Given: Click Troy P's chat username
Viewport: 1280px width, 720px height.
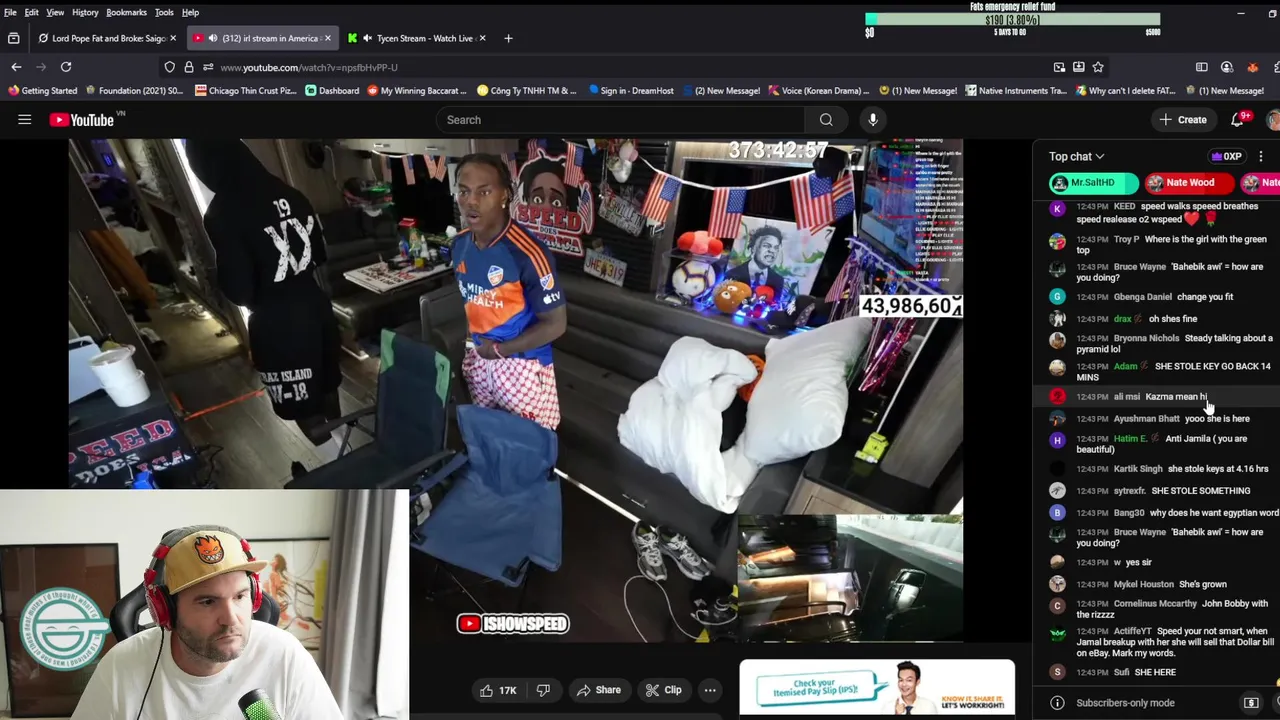Looking at the screenshot, I should (x=1126, y=240).
